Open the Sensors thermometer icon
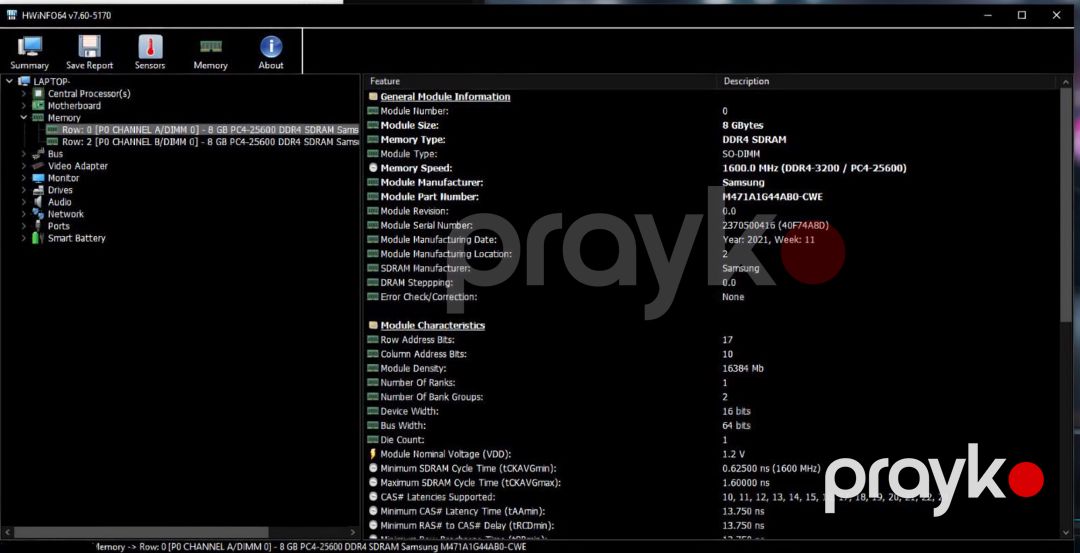Viewport: 1080px width, 553px height. pos(150,46)
